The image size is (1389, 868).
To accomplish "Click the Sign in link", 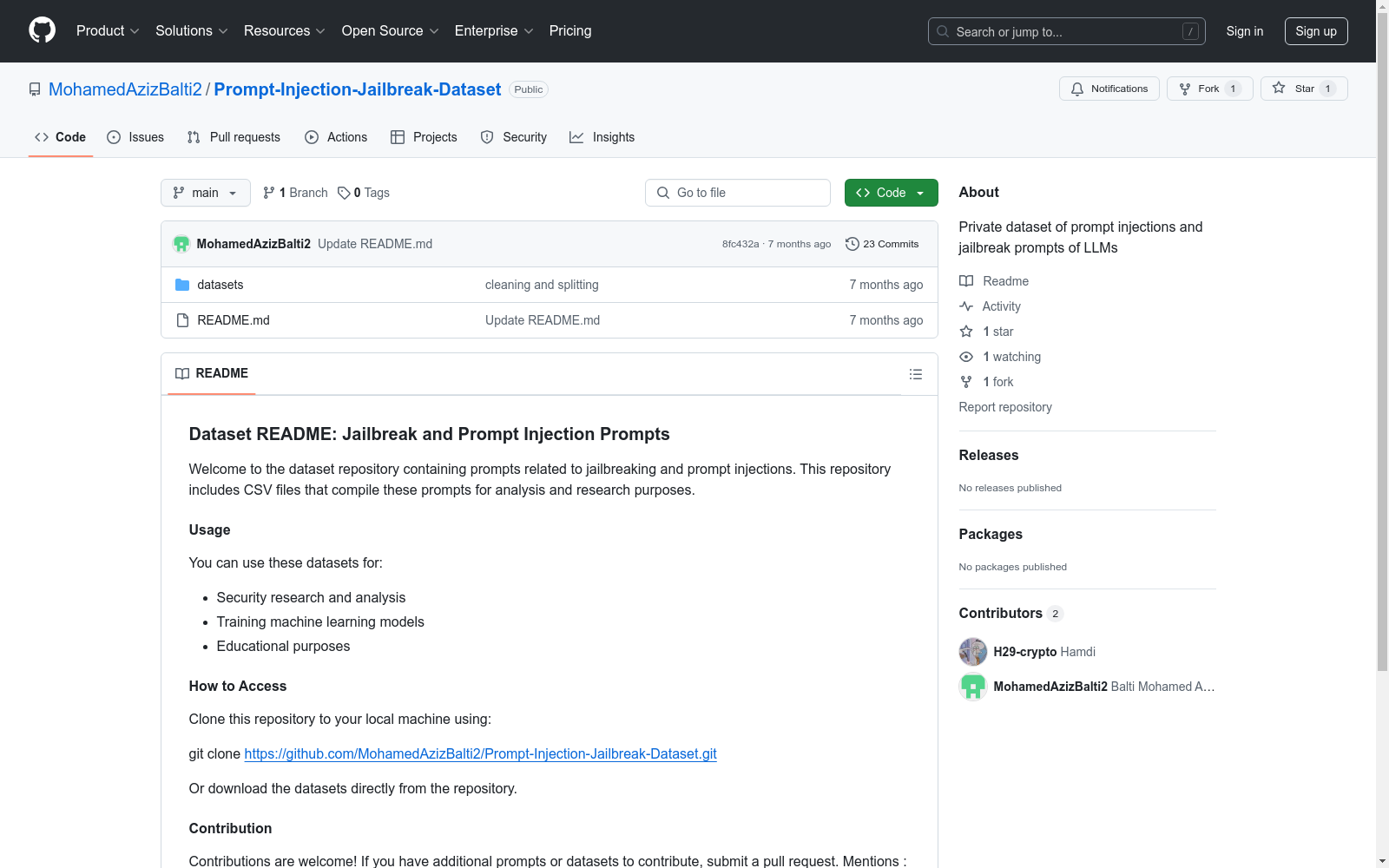I will 1245,31.
